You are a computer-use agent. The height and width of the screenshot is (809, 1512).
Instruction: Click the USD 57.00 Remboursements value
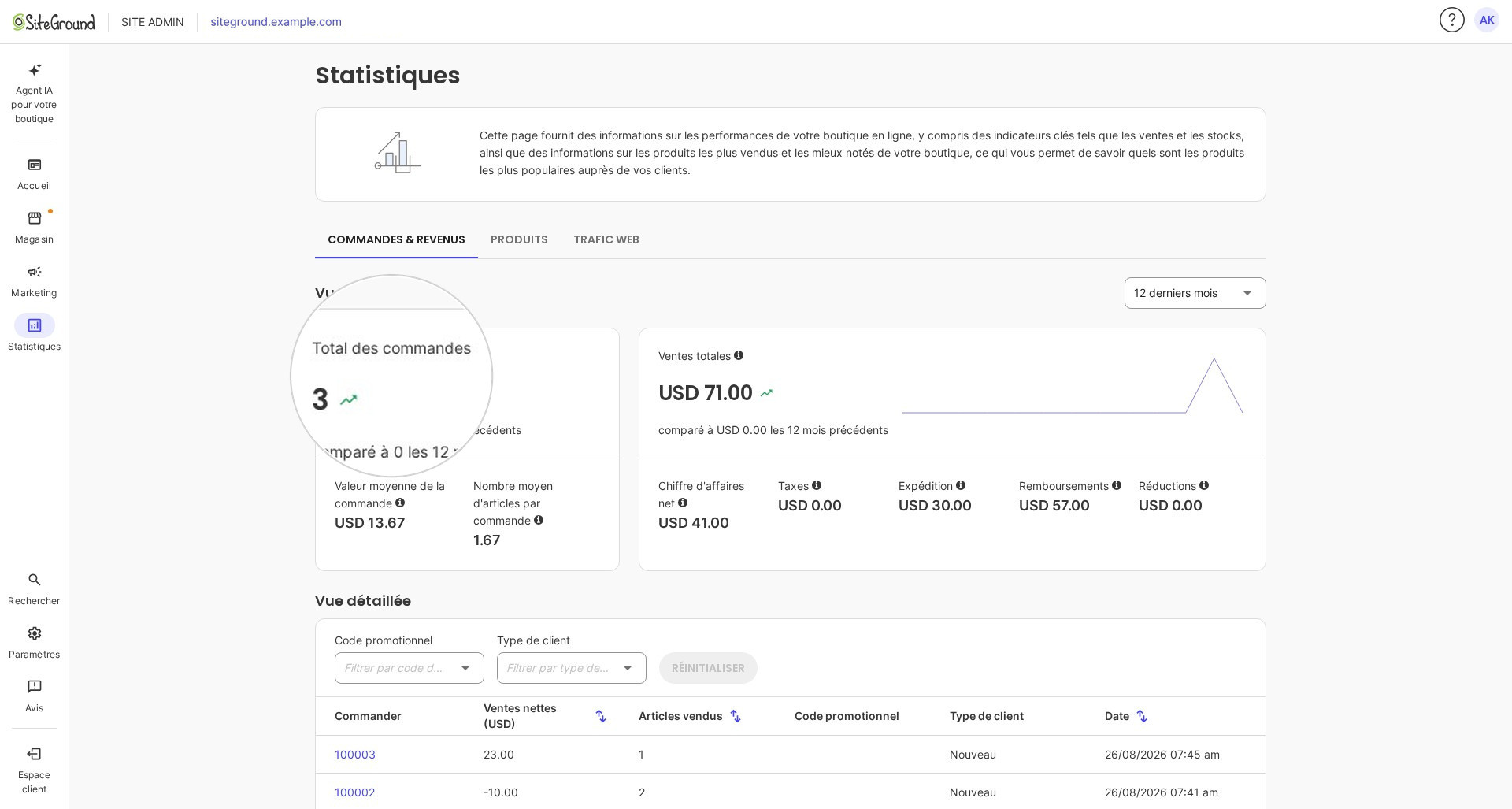pyautogui.click(x=1054, y=506)
